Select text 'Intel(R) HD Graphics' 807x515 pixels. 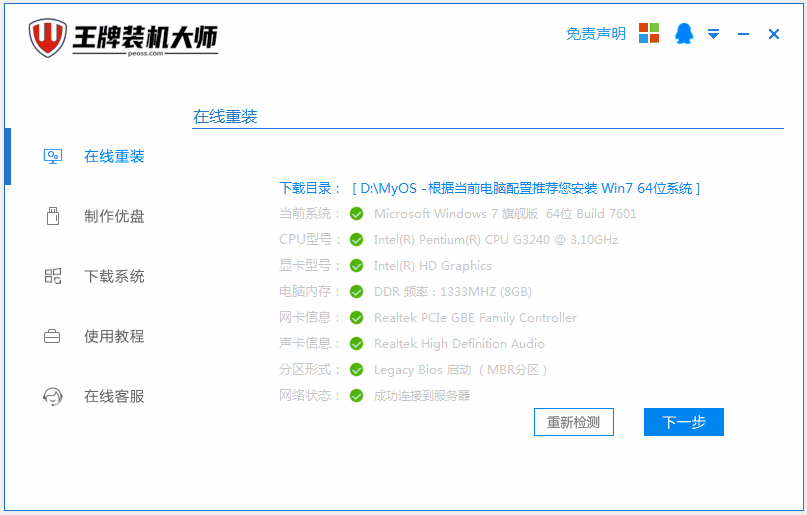(x=433, y=265)
